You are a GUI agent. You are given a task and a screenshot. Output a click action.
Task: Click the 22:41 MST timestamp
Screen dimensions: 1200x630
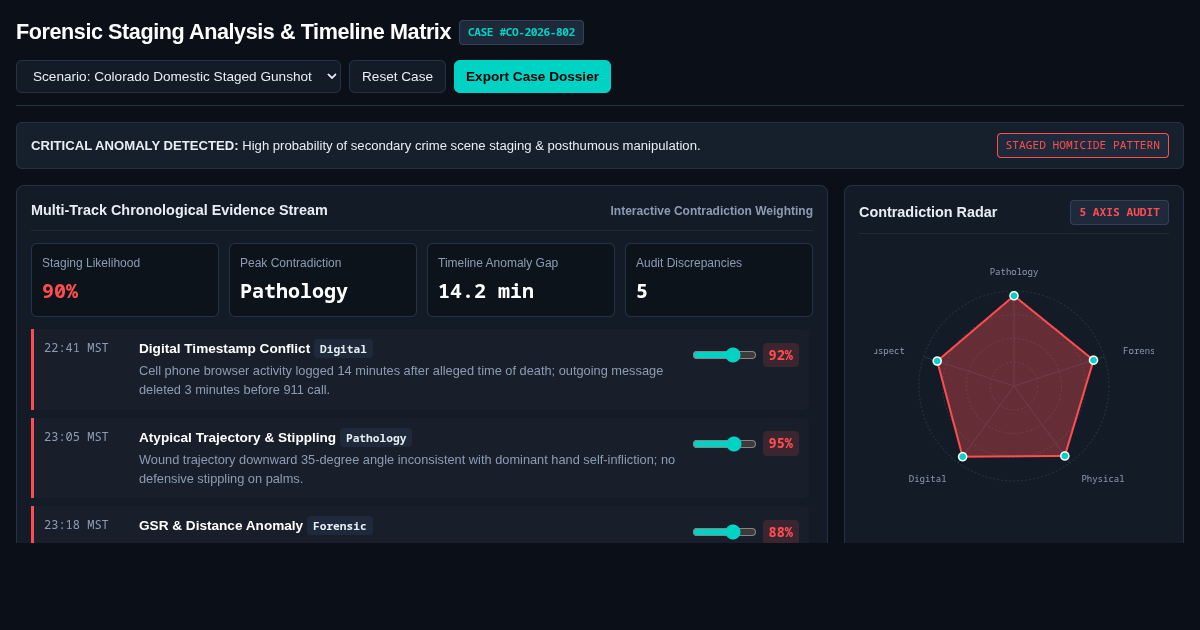click(76, 348)
